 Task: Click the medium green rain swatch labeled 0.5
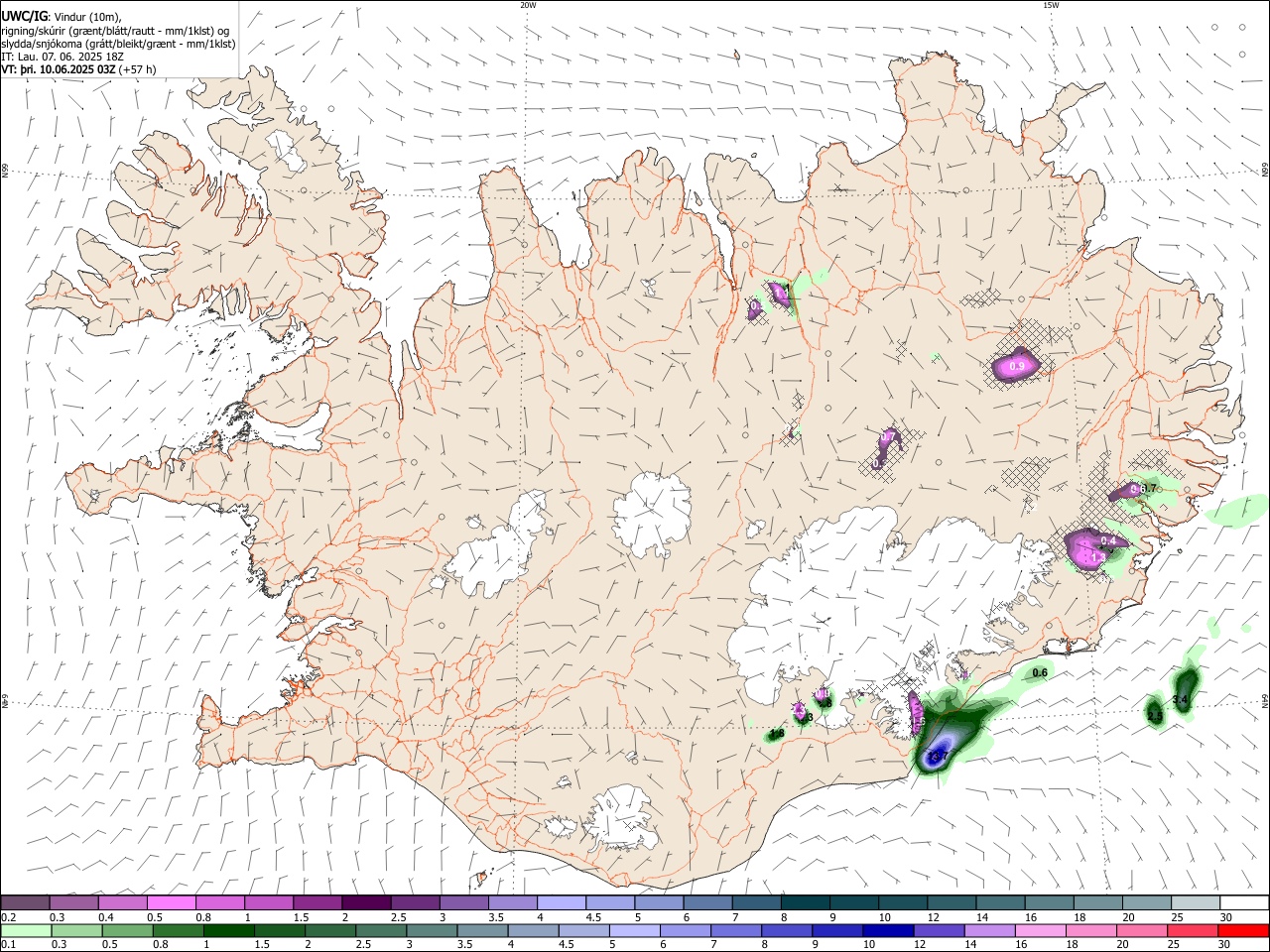click(x=127, y=930)
